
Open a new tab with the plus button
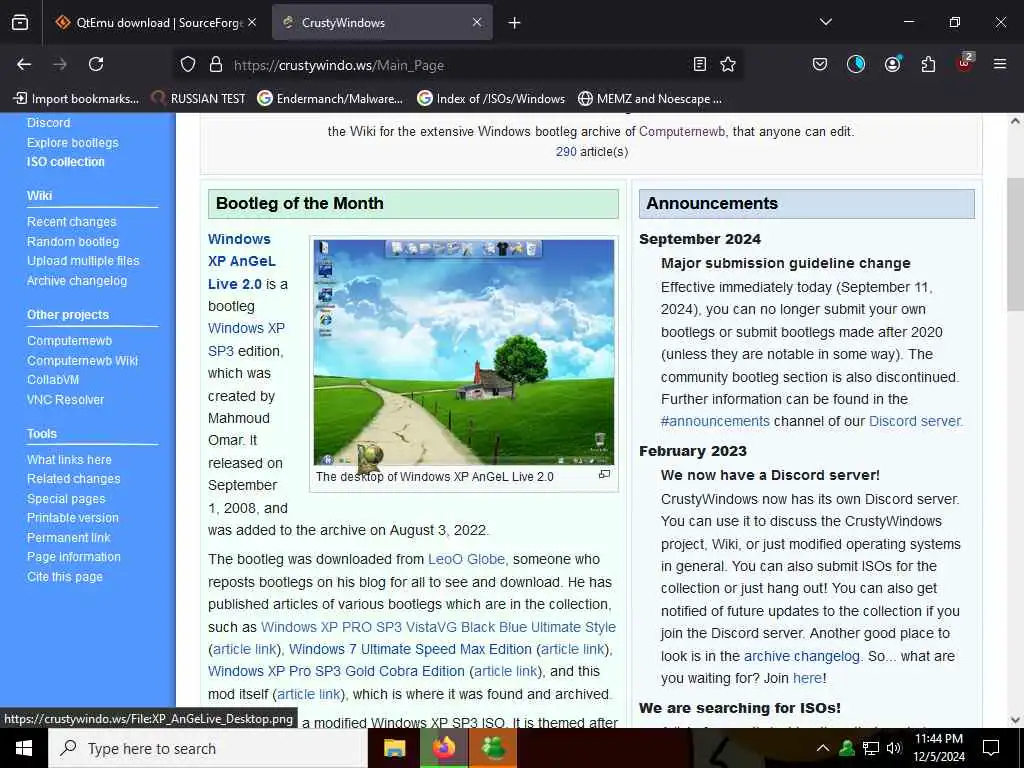coord(515,23)
